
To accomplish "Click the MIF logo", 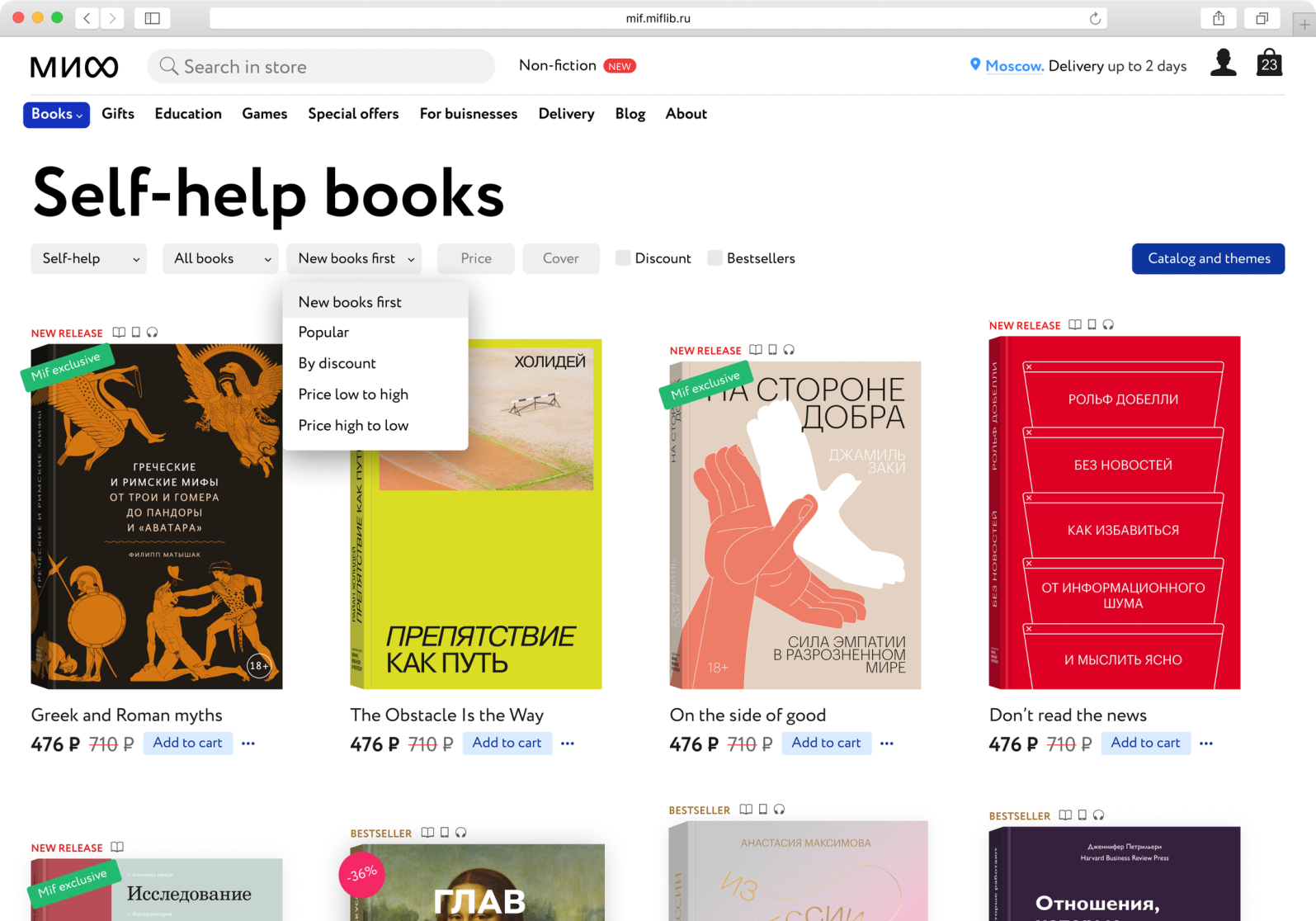I will tap(74, 67).
